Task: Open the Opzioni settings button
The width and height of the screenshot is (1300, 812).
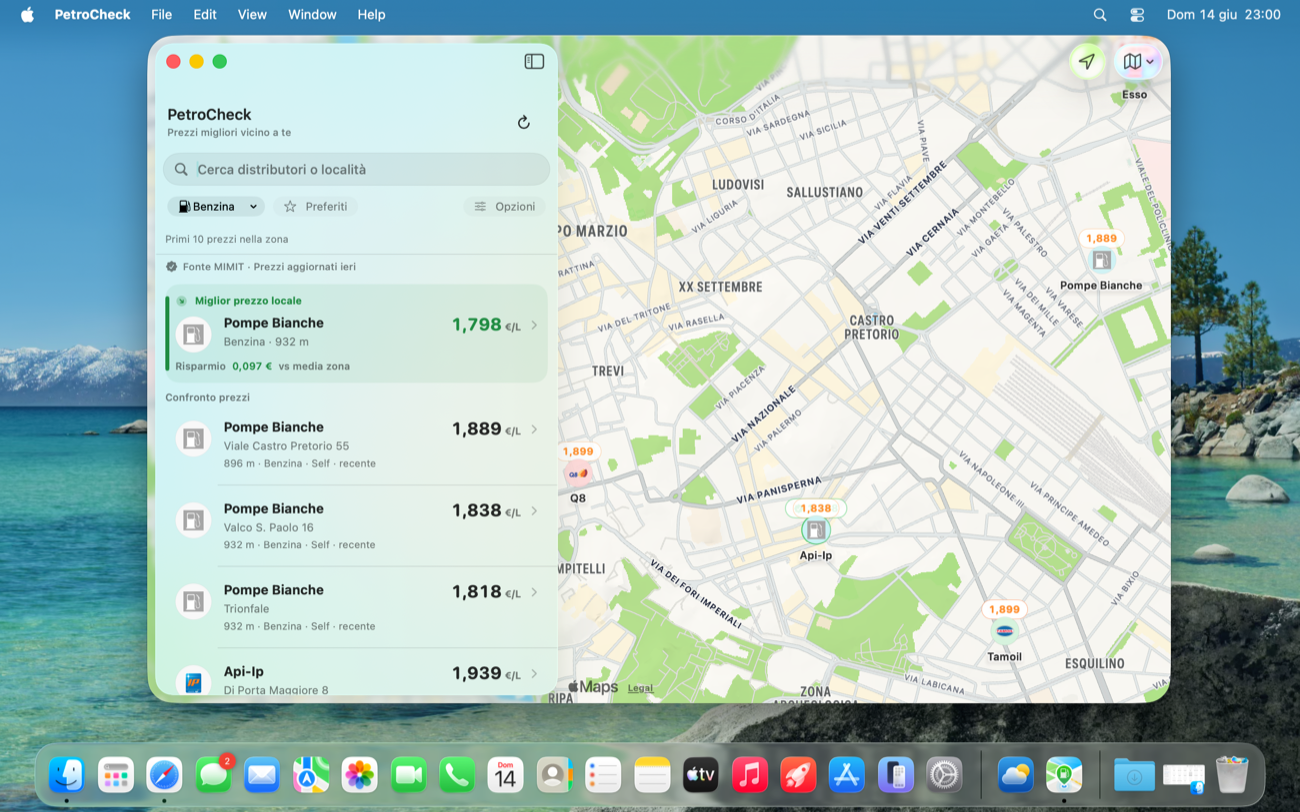Action: (x=505, y=206)
